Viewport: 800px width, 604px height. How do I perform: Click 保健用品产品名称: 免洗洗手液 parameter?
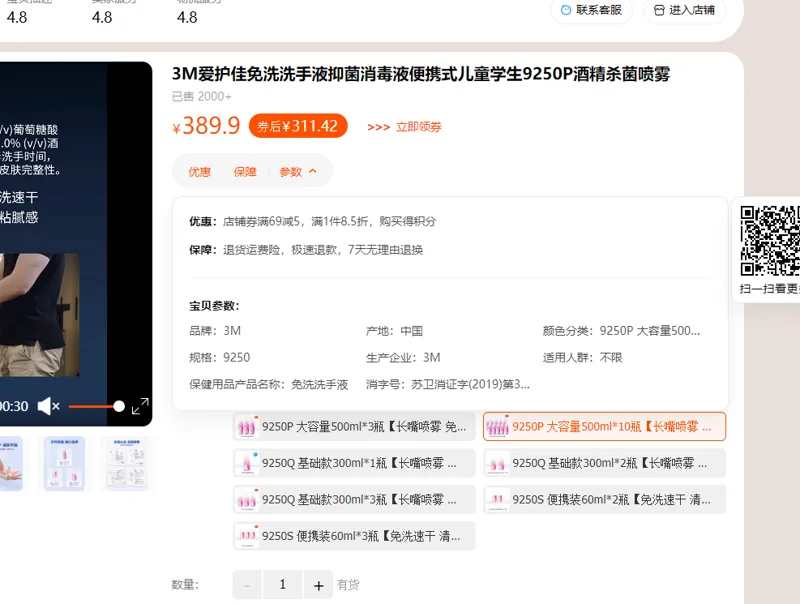[x=268, y=384]
